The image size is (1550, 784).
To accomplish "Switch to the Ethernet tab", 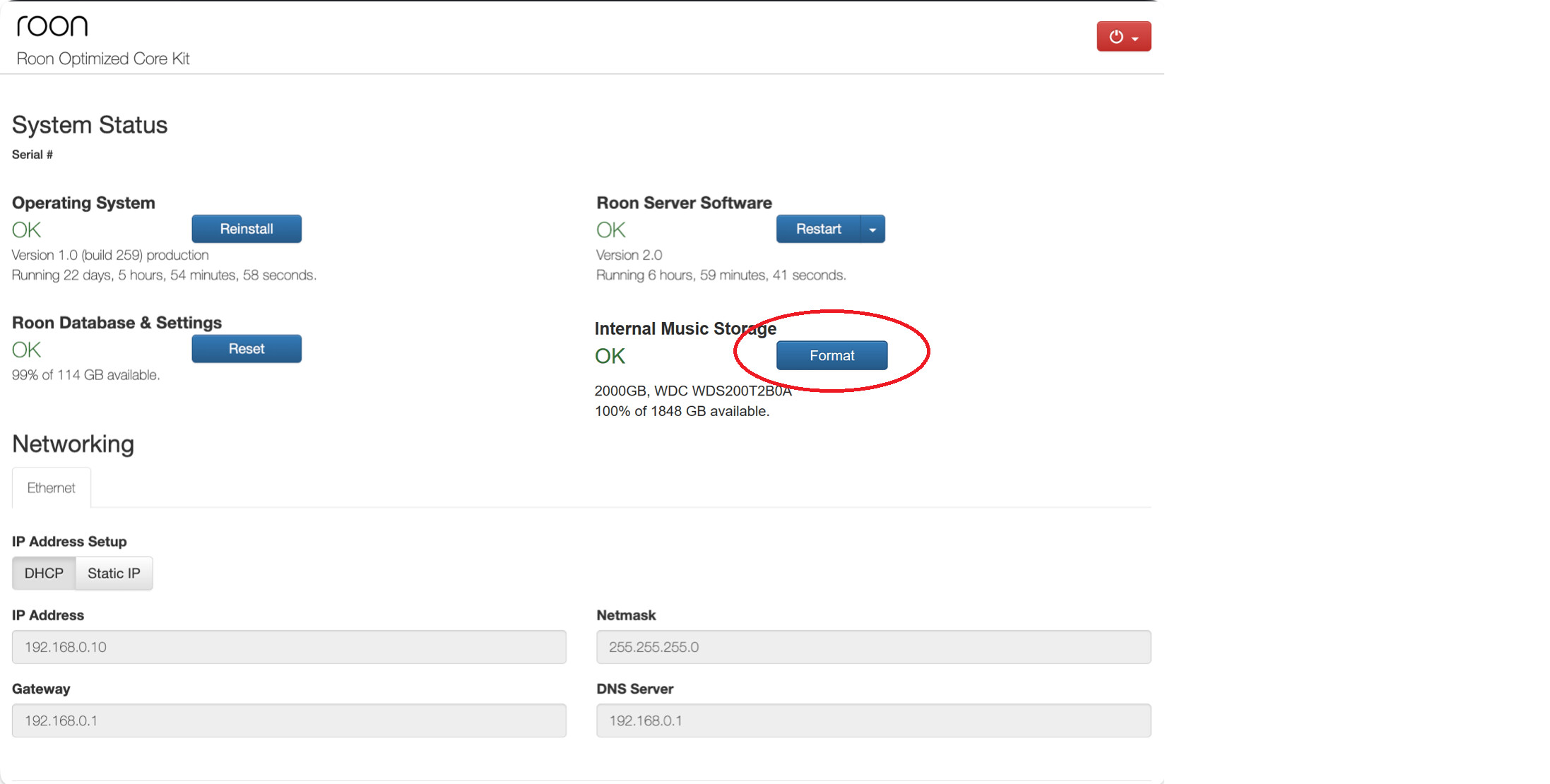I will (x=52, y=487).
